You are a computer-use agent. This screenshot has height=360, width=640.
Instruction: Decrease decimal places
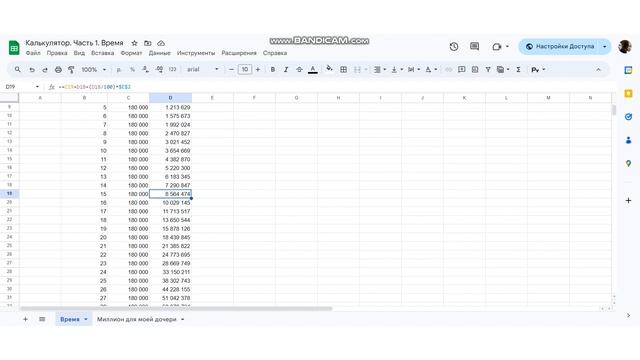[145, 70]
